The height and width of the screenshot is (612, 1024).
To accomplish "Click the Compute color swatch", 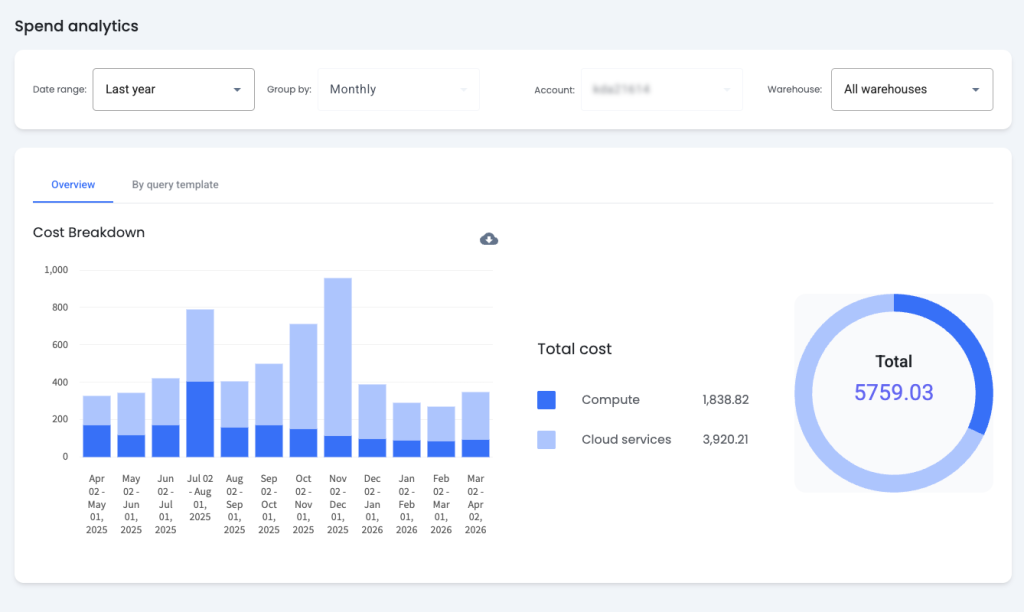I will coord(546,399).
